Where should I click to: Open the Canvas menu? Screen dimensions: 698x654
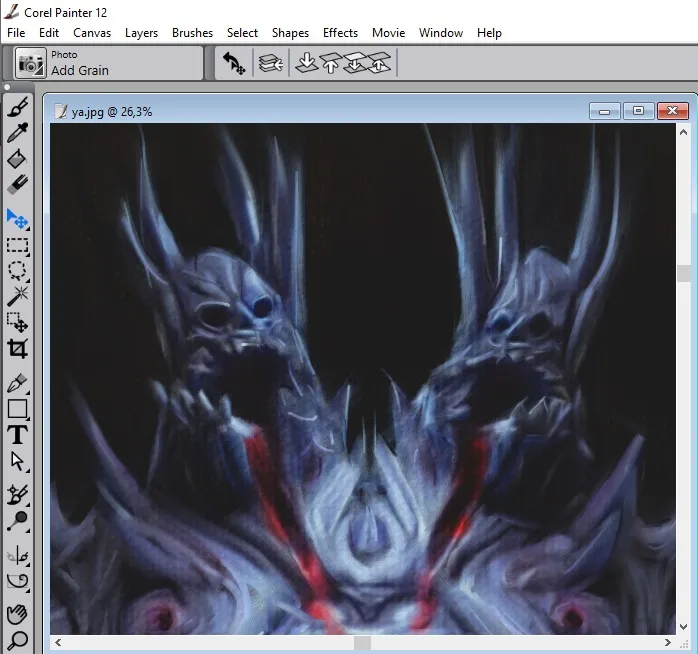[92, 33]
